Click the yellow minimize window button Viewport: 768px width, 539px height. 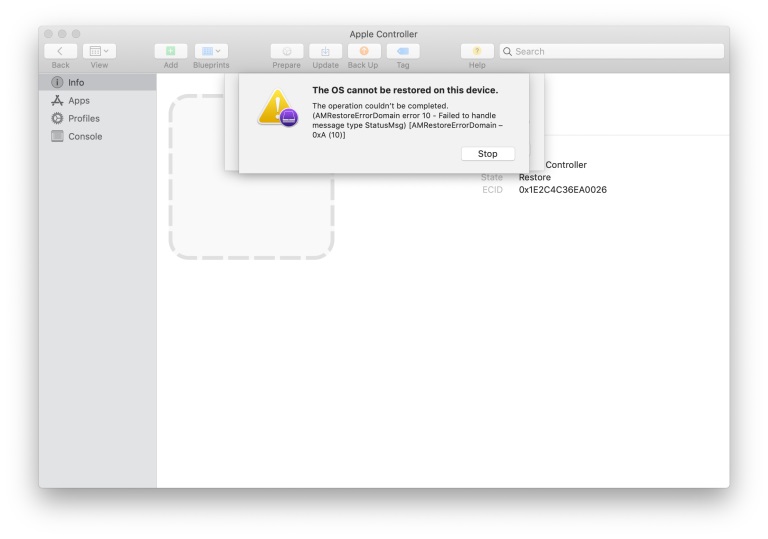[62, 34]
